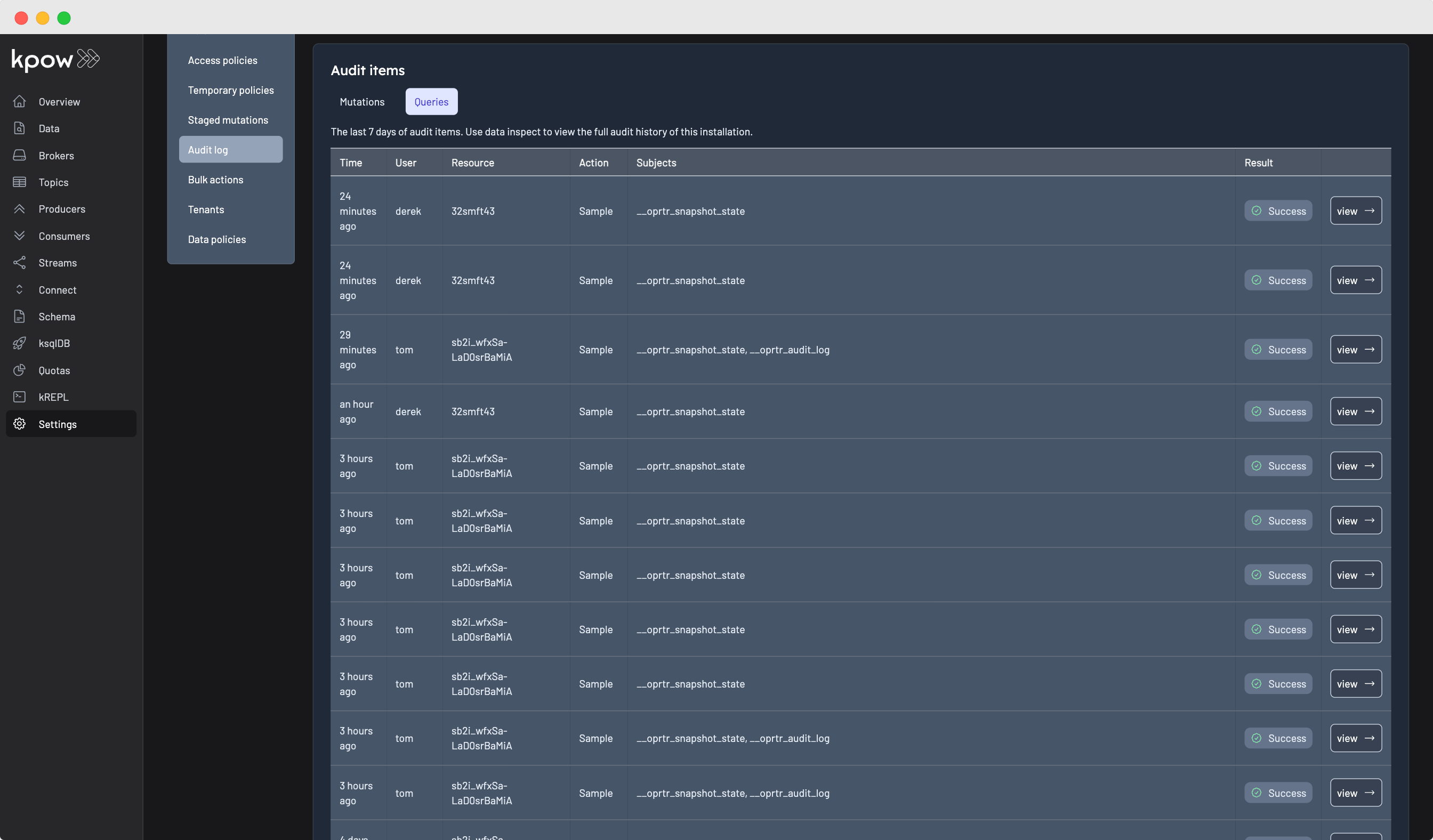This screenshot has width=1433, height=840.
Task: Expand Bulk actions section
Action: (215, 179)
